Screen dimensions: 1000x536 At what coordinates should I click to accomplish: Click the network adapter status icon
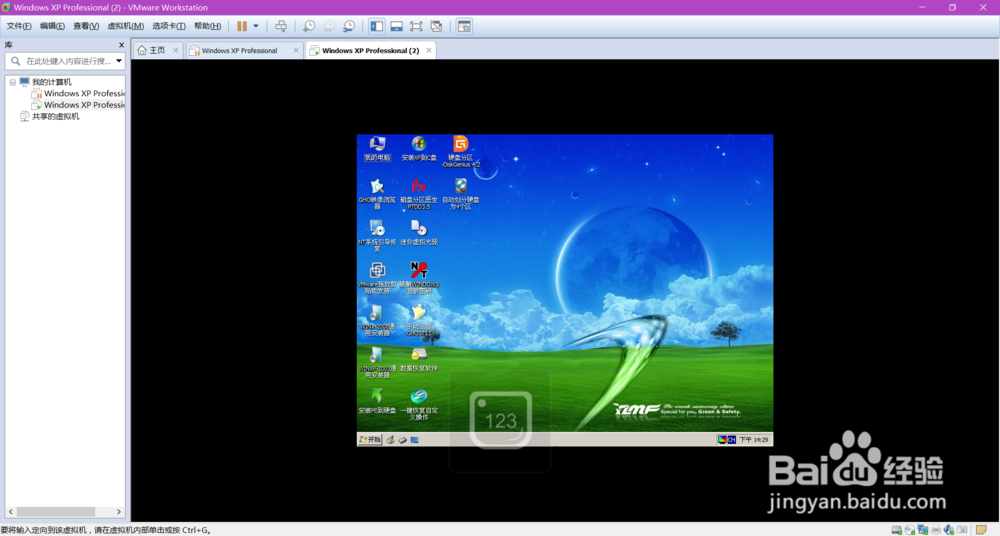[923, 530]
